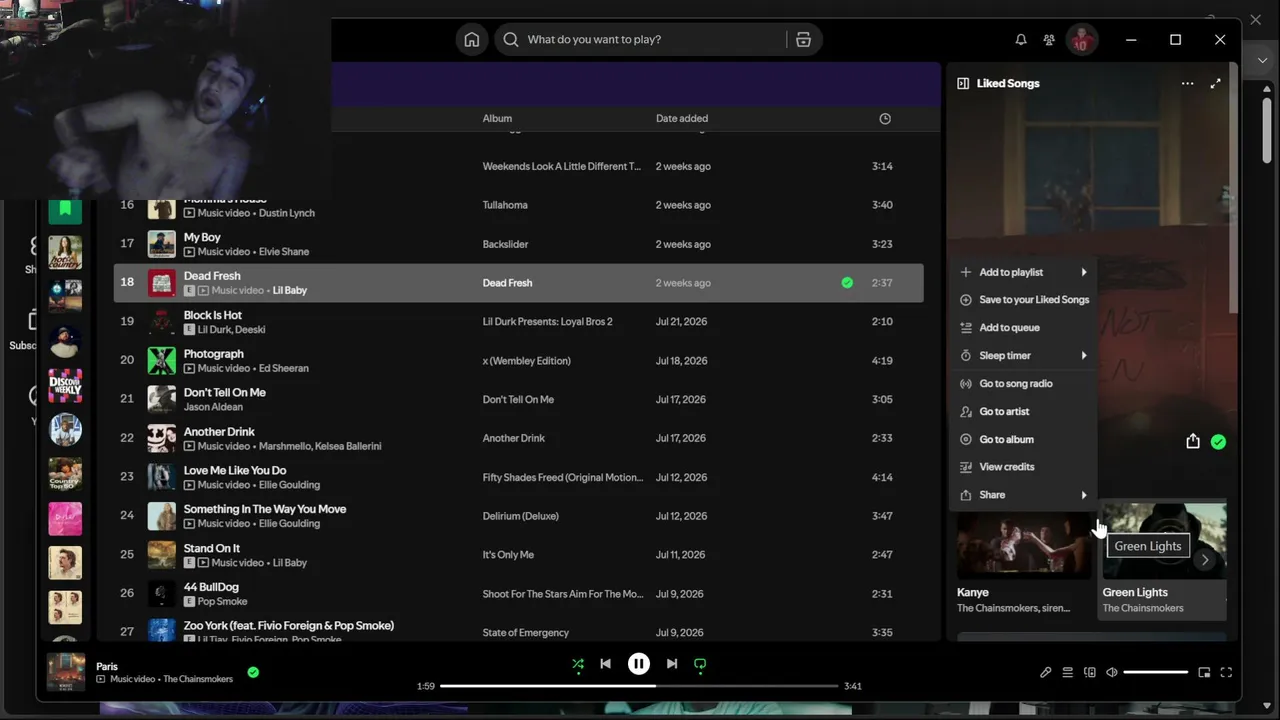Click the Stand On It track title
The image size is (1280, 720).
click(212, 549)
